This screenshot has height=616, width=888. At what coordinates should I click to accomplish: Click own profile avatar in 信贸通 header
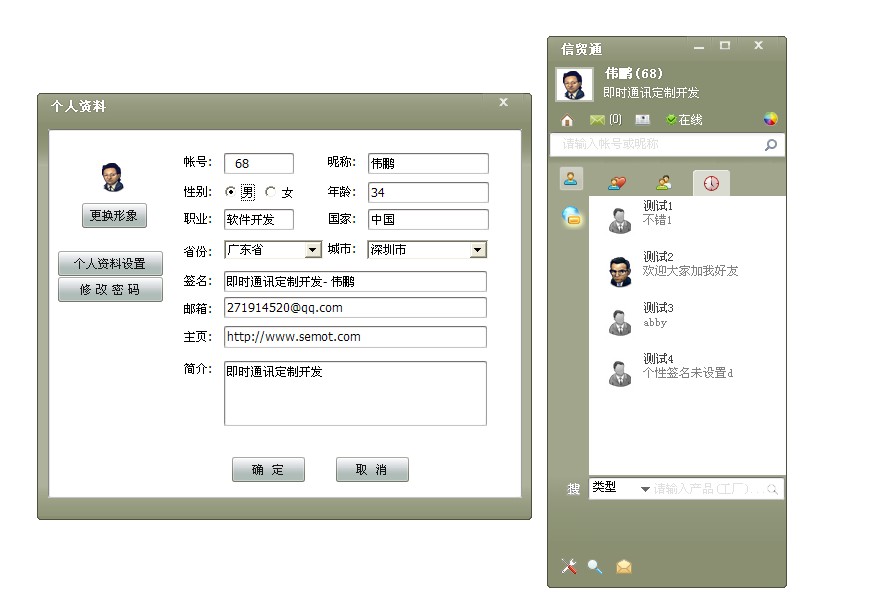pyautogui.click(x=574, y=84)
